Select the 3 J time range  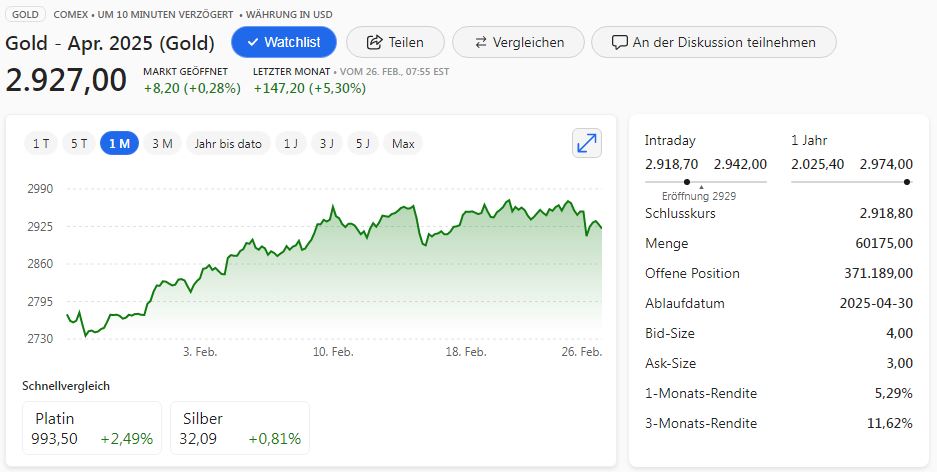pos(326,143)
